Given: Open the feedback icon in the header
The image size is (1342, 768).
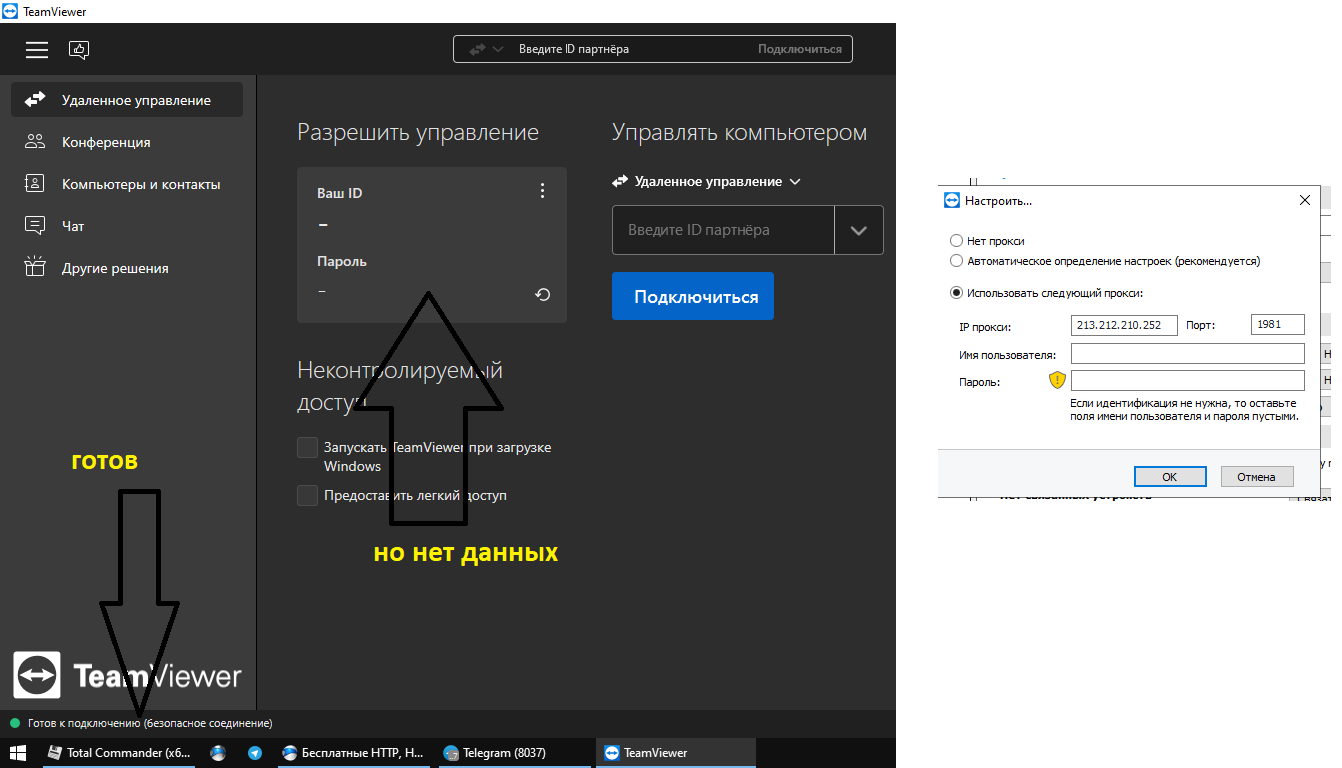Looking at the screenshot, I should point(79,49).
